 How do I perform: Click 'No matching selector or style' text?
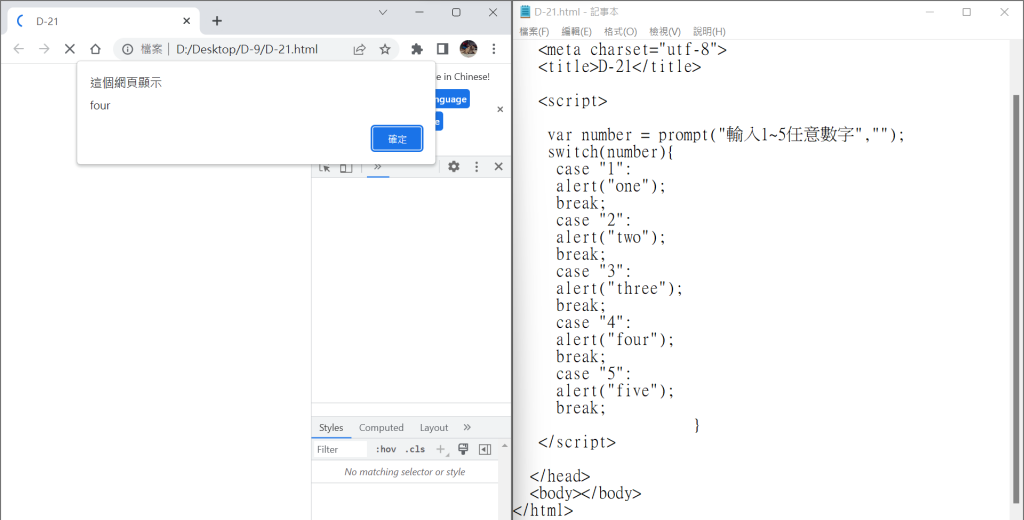405,472
